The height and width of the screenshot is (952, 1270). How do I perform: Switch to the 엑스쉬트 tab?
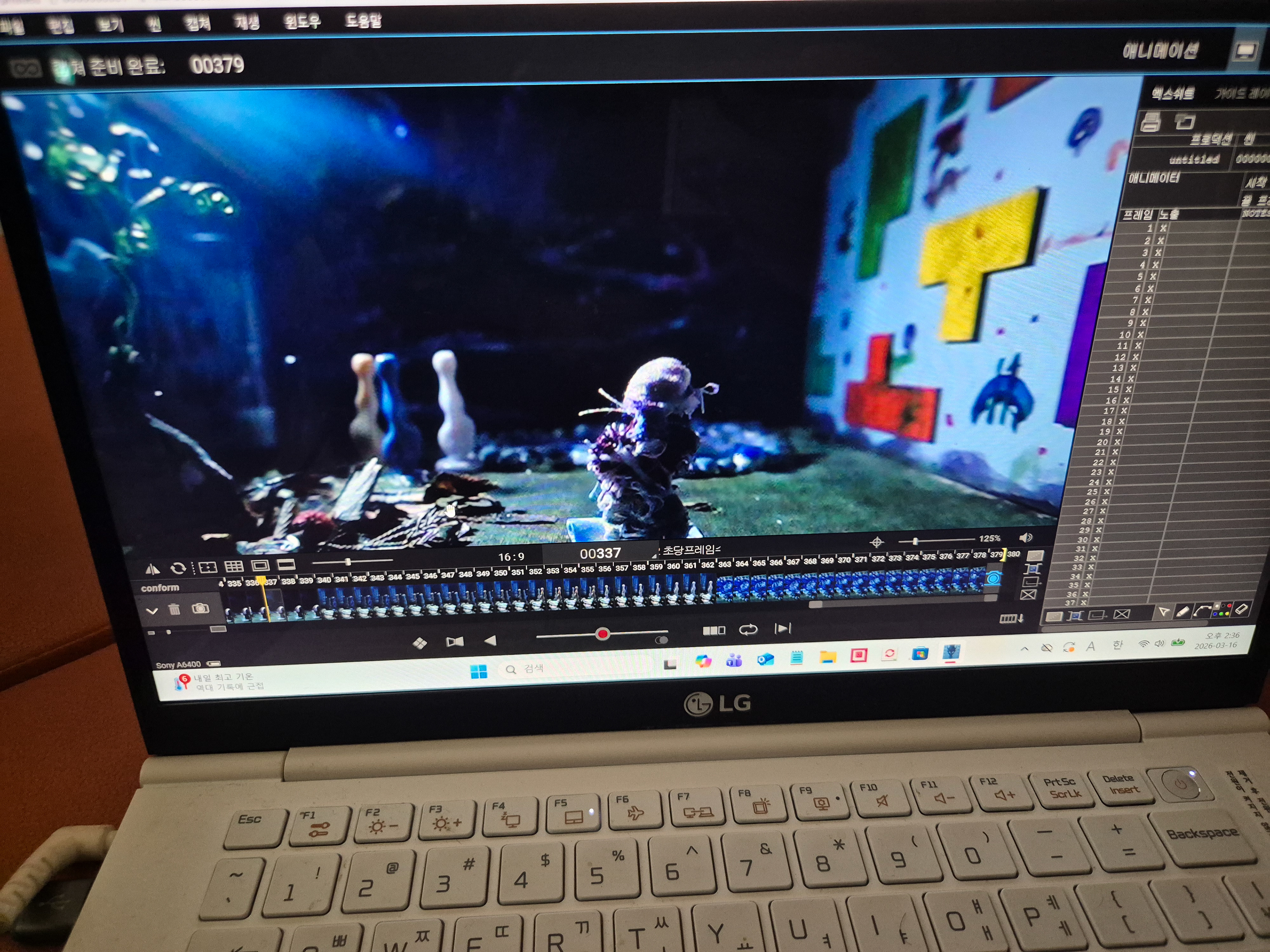click(1173, 93)
